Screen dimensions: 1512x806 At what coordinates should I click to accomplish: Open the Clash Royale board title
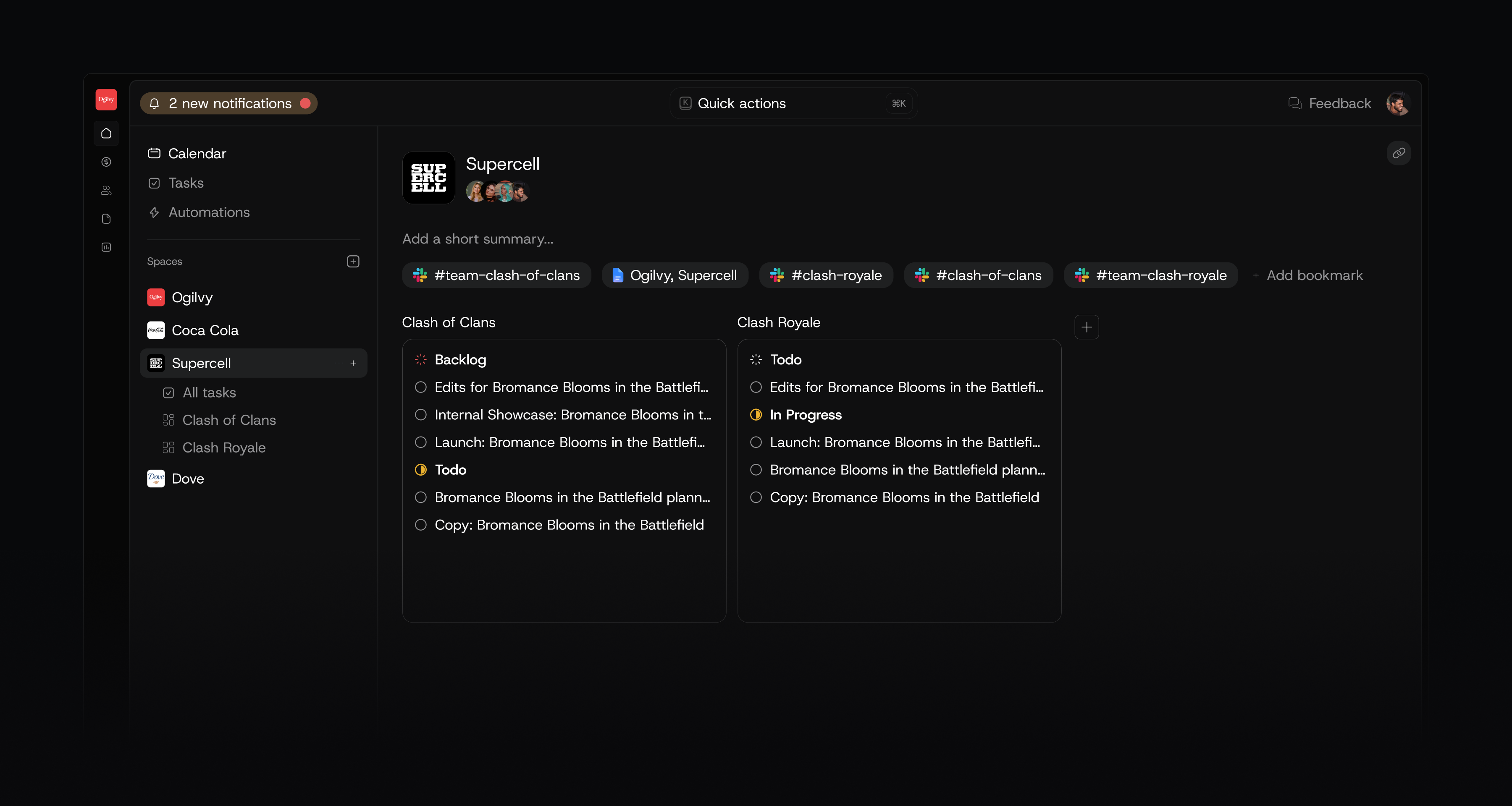click(779, 323)
